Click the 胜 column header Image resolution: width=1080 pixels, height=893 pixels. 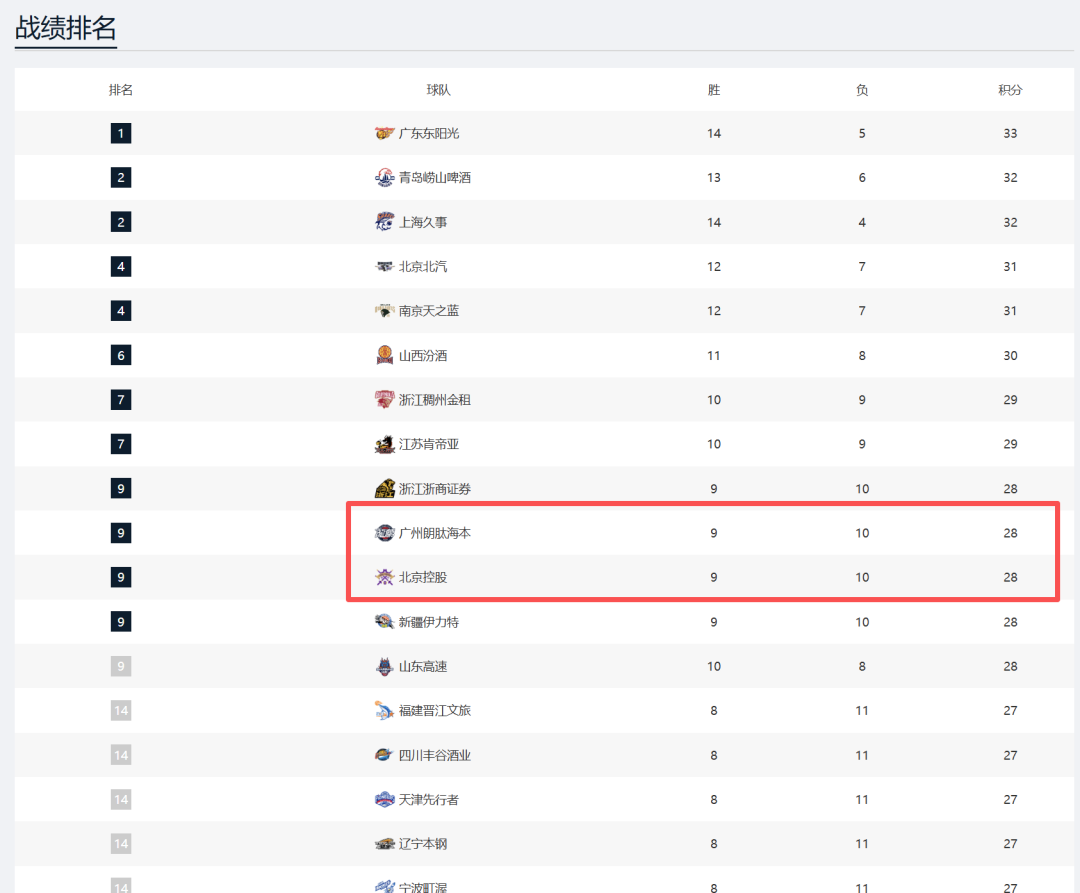tap(714, 90)
